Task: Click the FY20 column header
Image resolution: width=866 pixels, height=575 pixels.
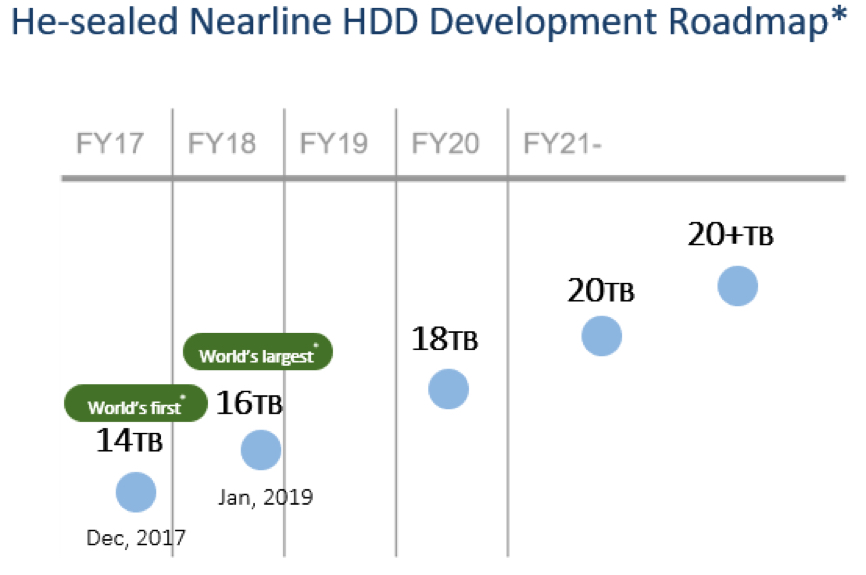Action: pos(445,144)
